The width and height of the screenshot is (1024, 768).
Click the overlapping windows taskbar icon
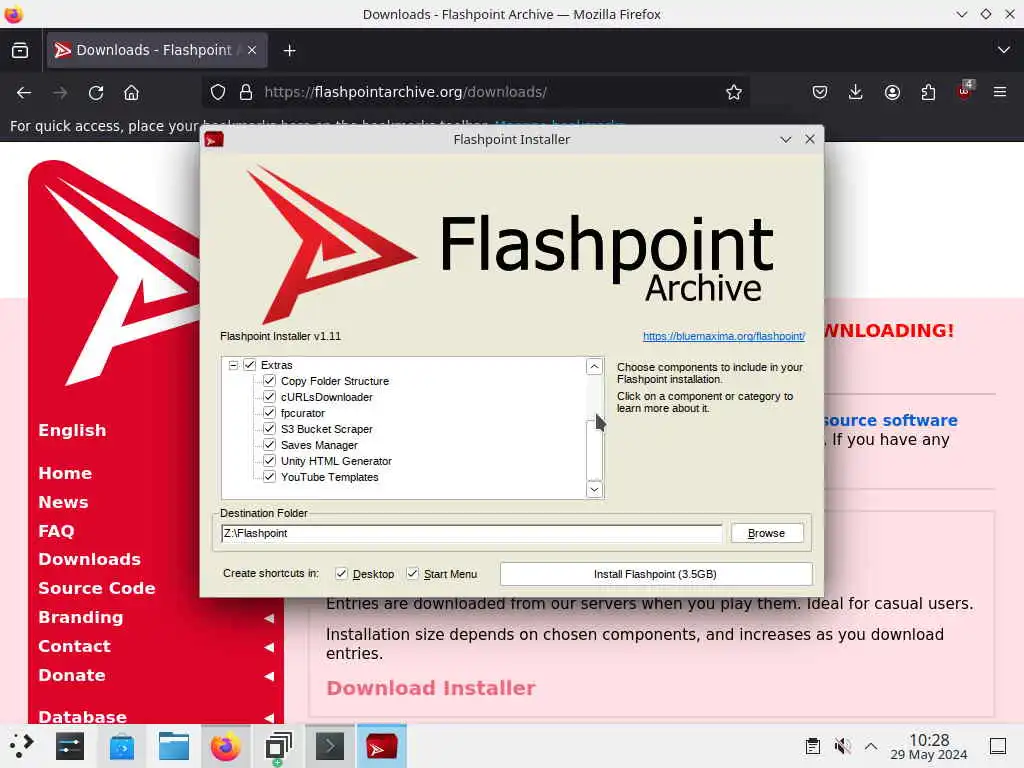tap(278, 746)
